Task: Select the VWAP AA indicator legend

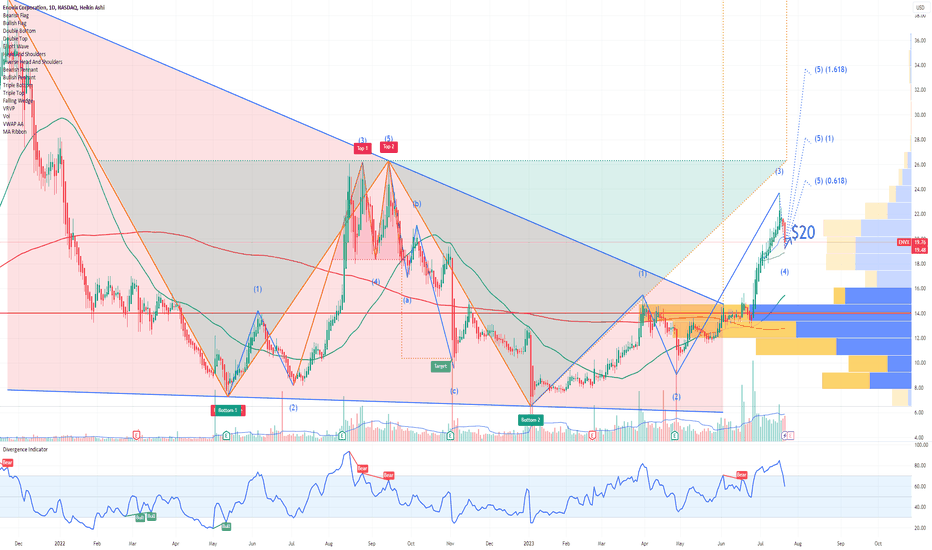Action: point(12,124)
